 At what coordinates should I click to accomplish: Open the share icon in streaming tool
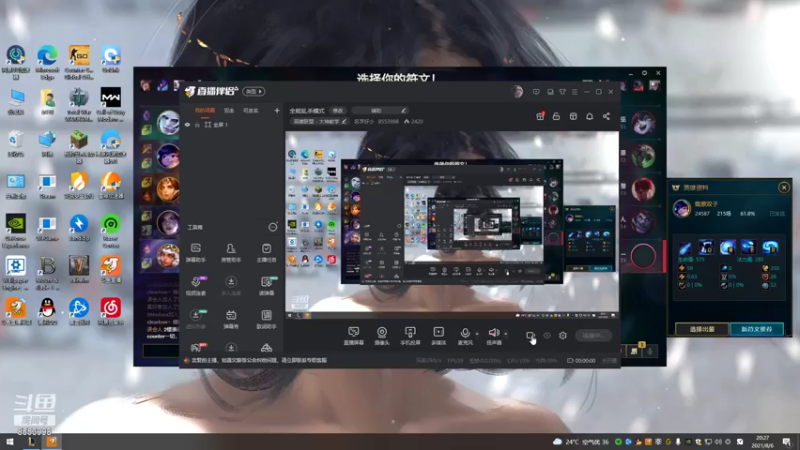[x=606, y=116]
